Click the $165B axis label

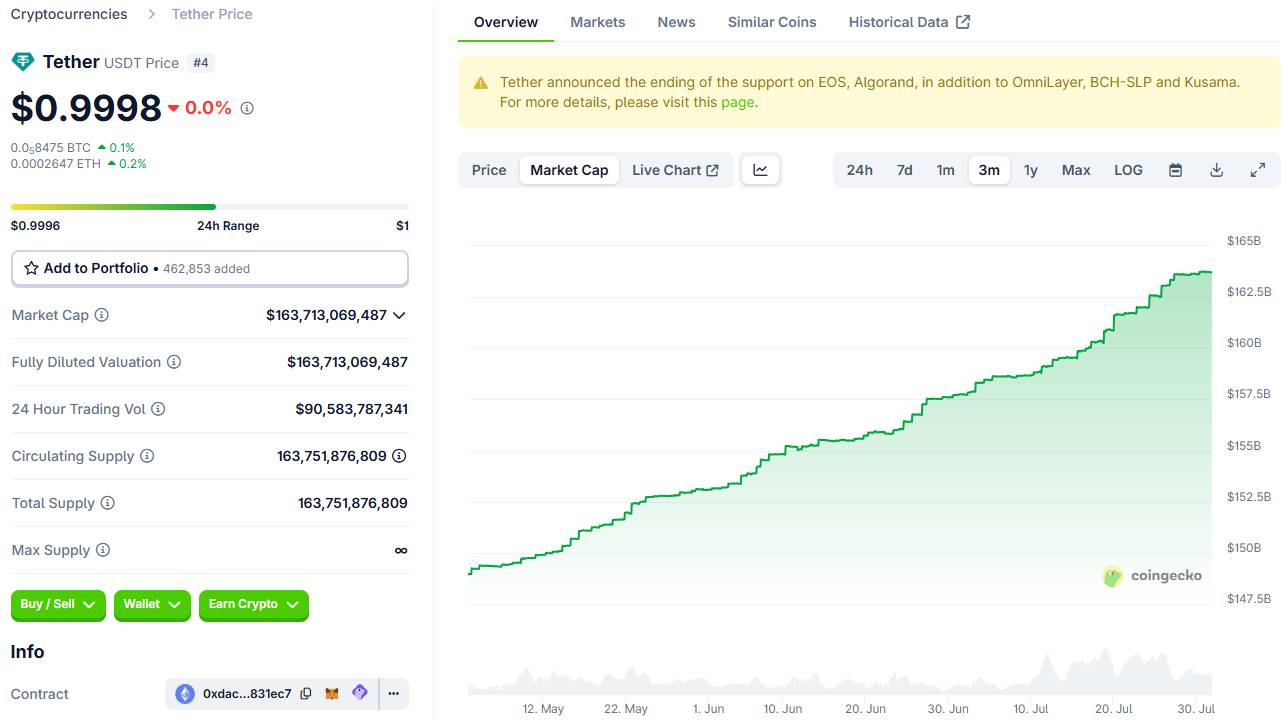[x=1244, y=241]
